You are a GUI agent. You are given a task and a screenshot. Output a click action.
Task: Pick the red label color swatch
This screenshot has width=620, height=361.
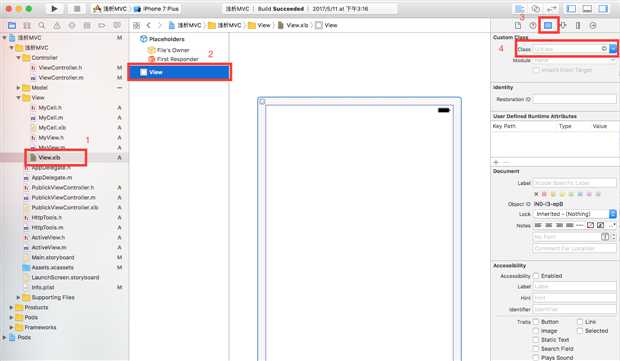(x=544, y=194)
